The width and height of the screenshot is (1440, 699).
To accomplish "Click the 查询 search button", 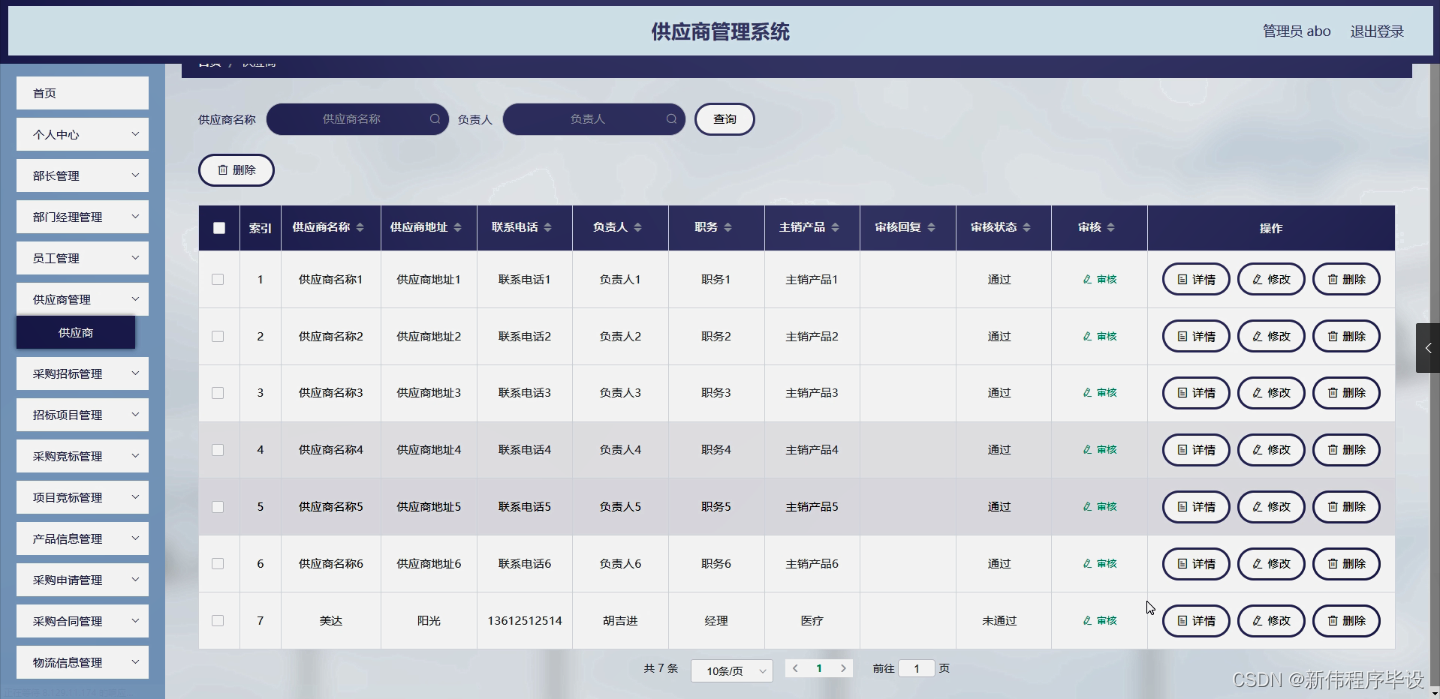I will click(724, 119).
